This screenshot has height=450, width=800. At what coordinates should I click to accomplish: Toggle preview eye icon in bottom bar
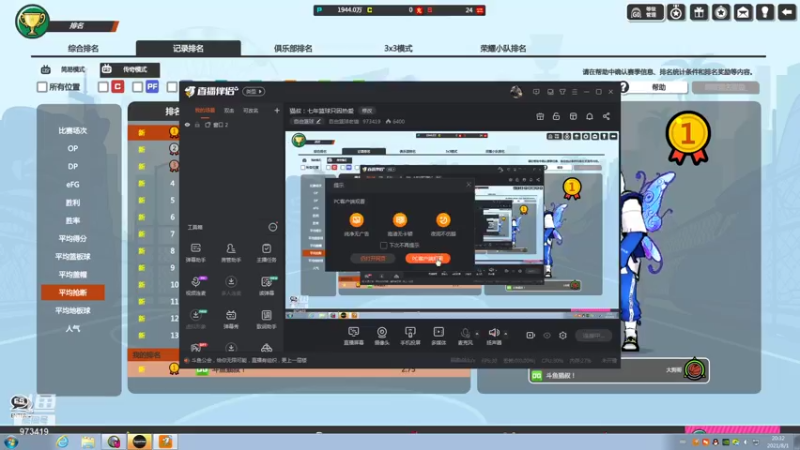point(547,335)
